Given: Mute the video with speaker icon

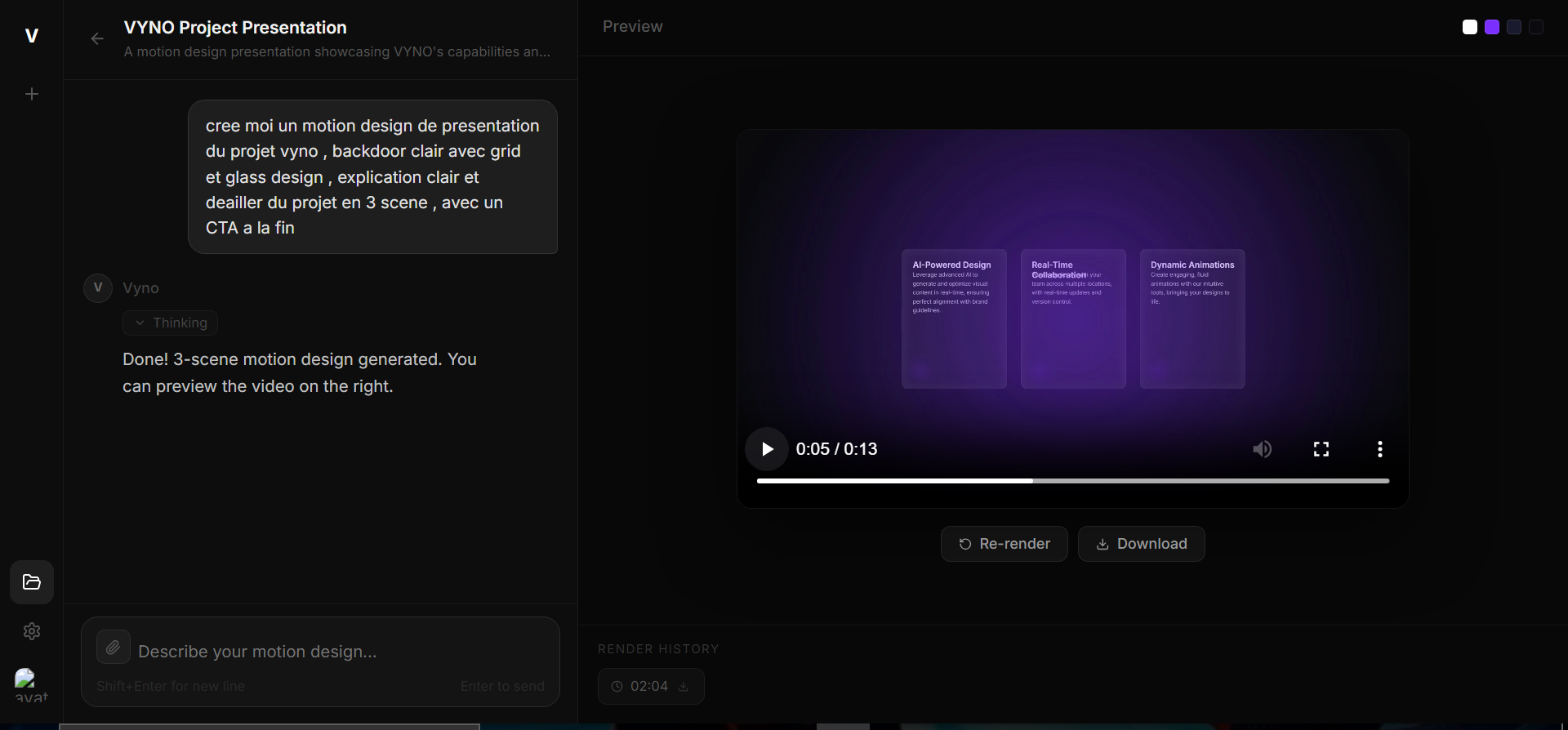Looking at the screenshot, I should [1263, 449].
